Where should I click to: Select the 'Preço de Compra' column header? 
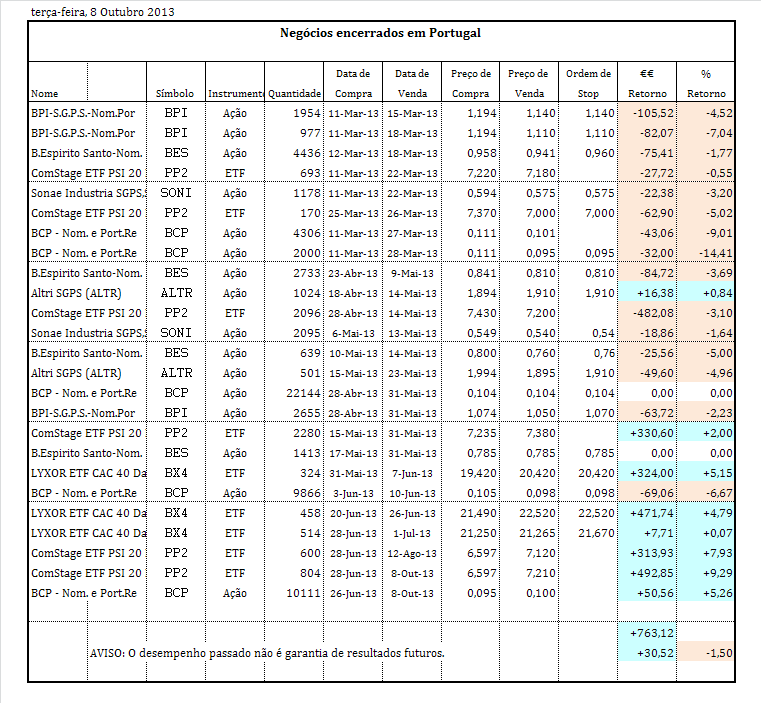click(471, 83)
